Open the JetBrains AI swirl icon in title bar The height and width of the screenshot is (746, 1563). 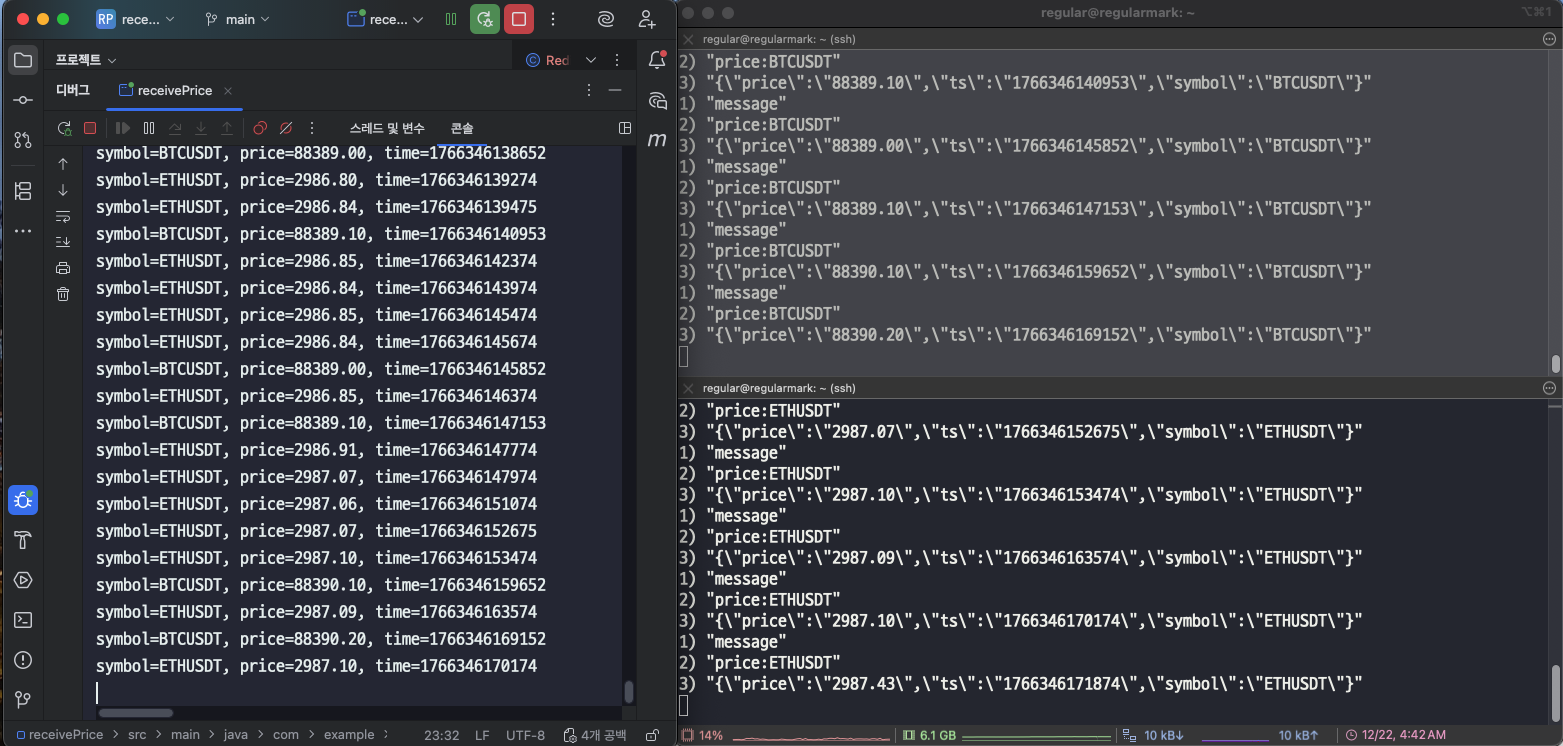[x=606, y=19]
